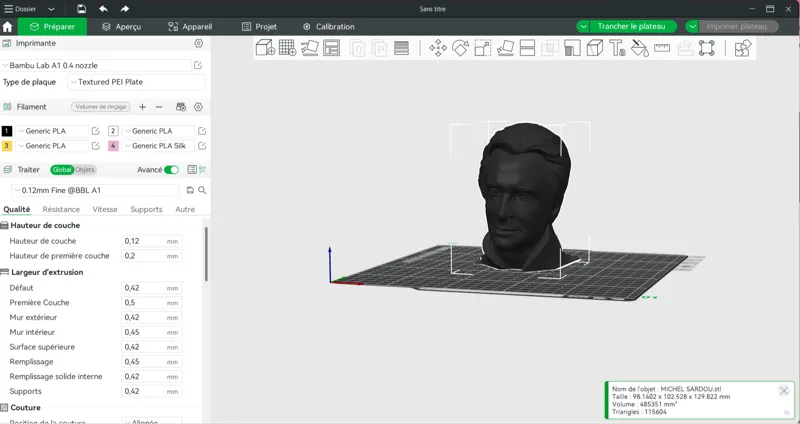Screen dimensions: 800x424
Task: Click the Add object cube icon
Action: coord(265,48)
